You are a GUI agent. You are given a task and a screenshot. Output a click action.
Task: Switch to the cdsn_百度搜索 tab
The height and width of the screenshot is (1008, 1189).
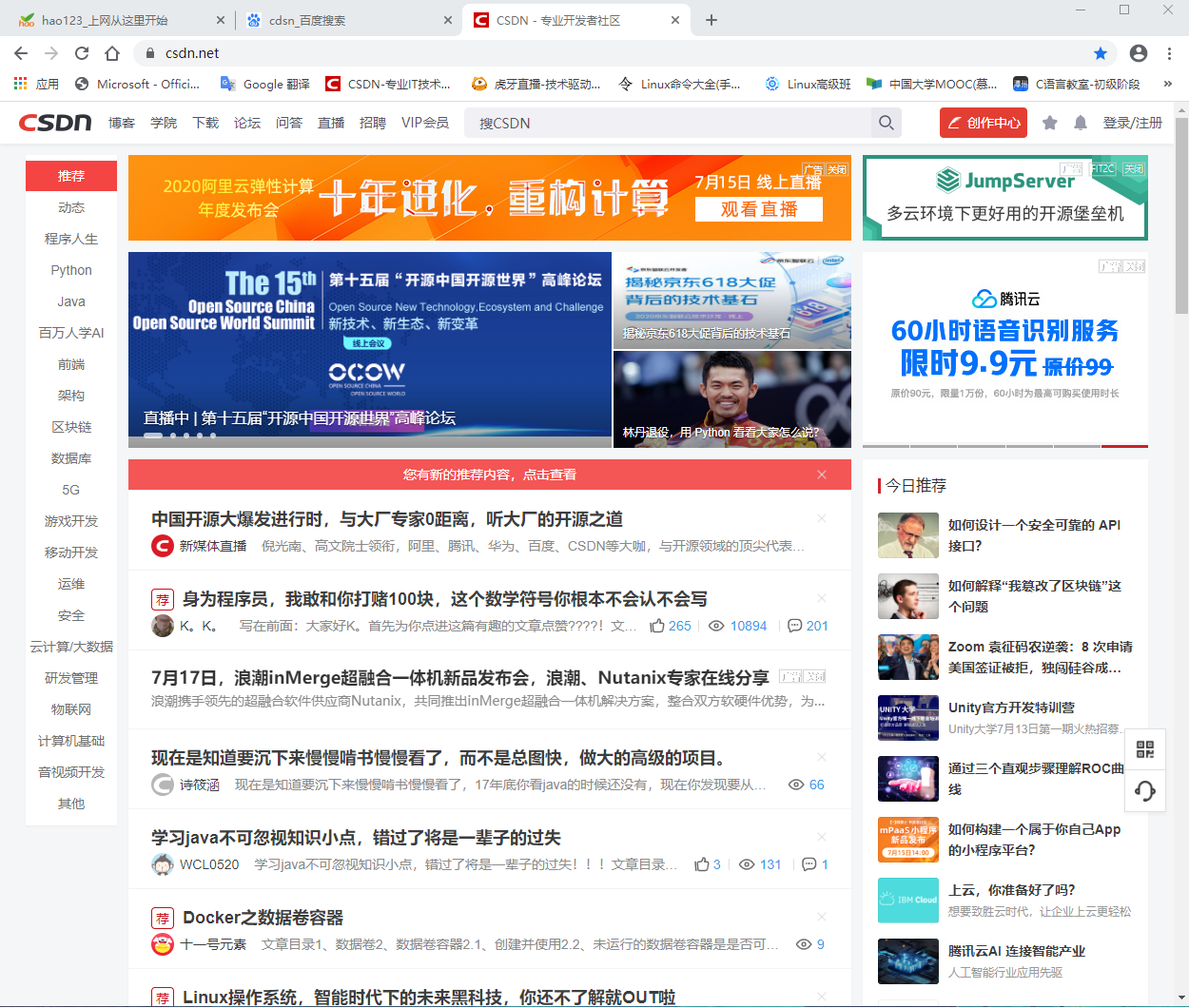pyautogui.click(x=347, y=20)
